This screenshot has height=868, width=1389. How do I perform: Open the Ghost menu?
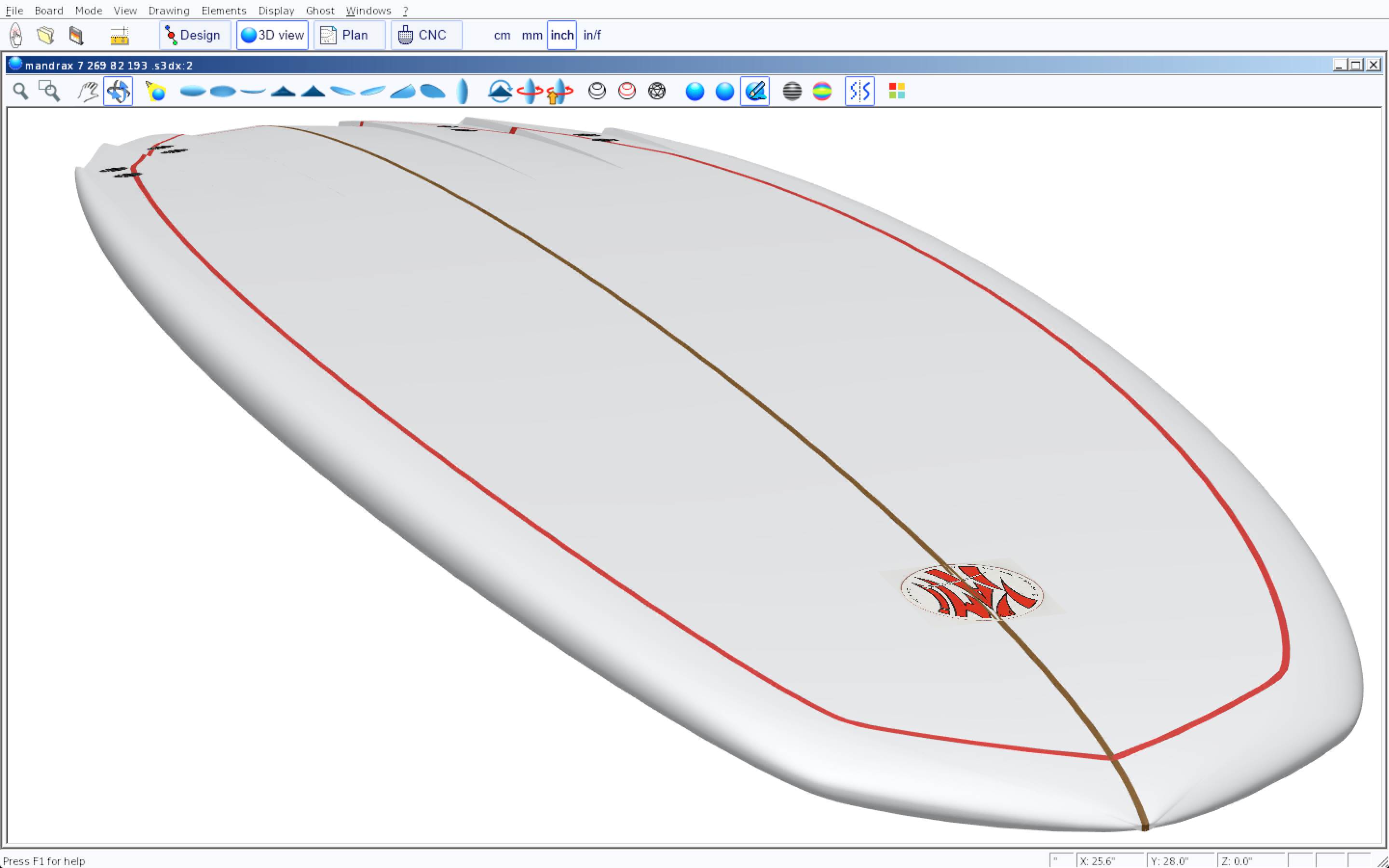[x=320, y=10]
